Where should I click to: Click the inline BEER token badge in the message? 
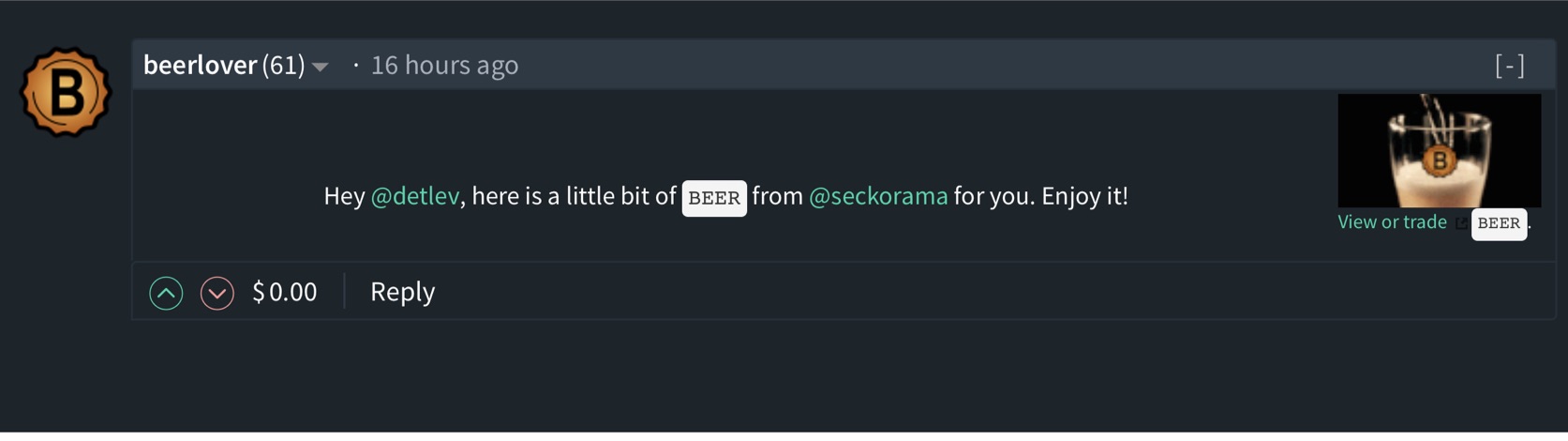coord(714,198)
